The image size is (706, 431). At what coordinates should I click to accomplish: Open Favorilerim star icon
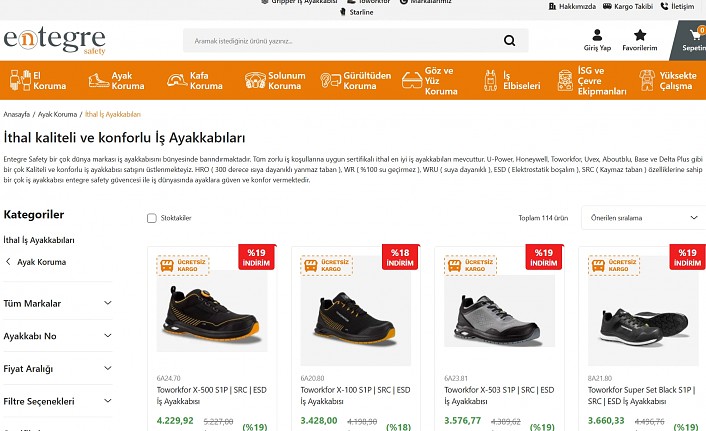click(639, 36)
